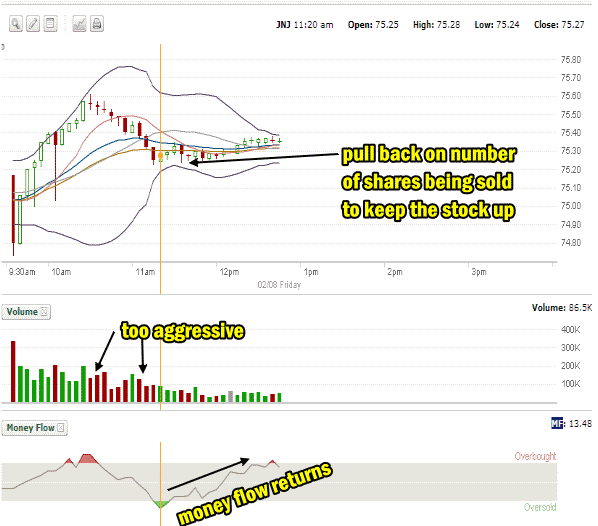598x526 pixels.
Task: Click the gray volume bar
Action: pyautogui.click(x=230, y=397)
